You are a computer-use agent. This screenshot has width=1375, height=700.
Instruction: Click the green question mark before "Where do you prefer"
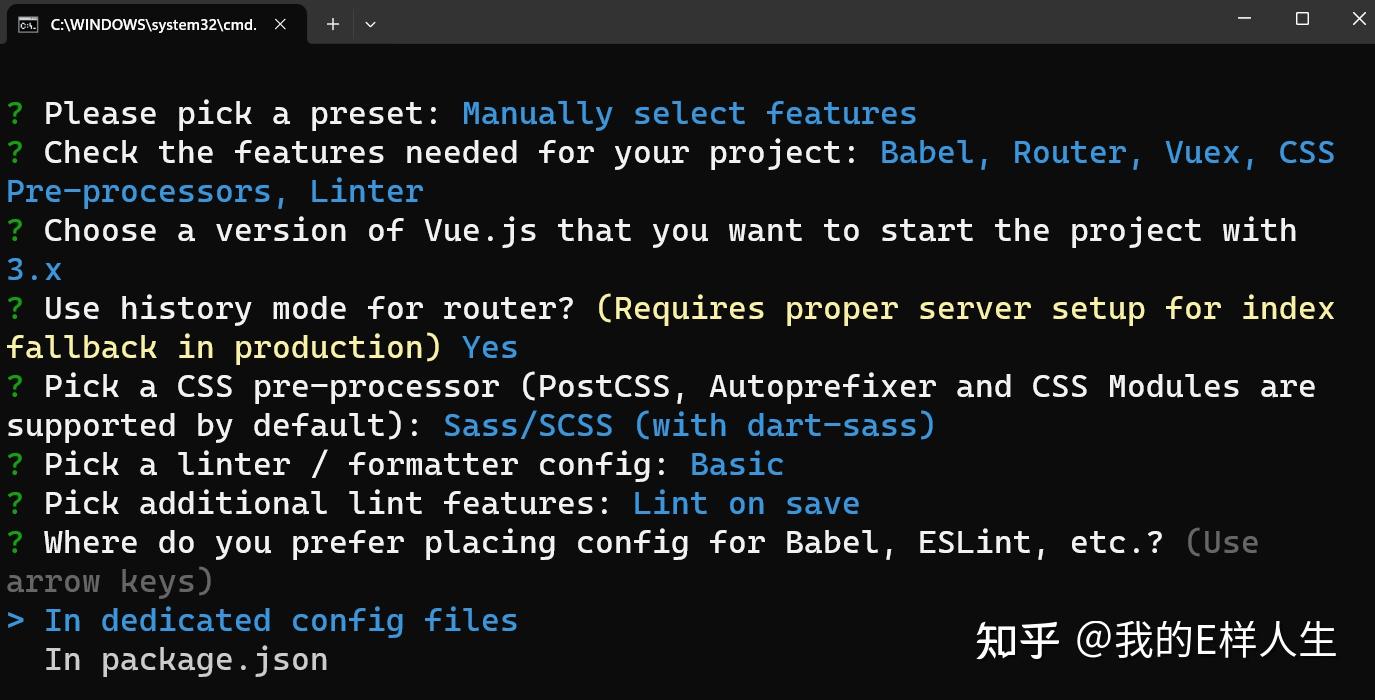pyautogui.click(x=15, y=543)
